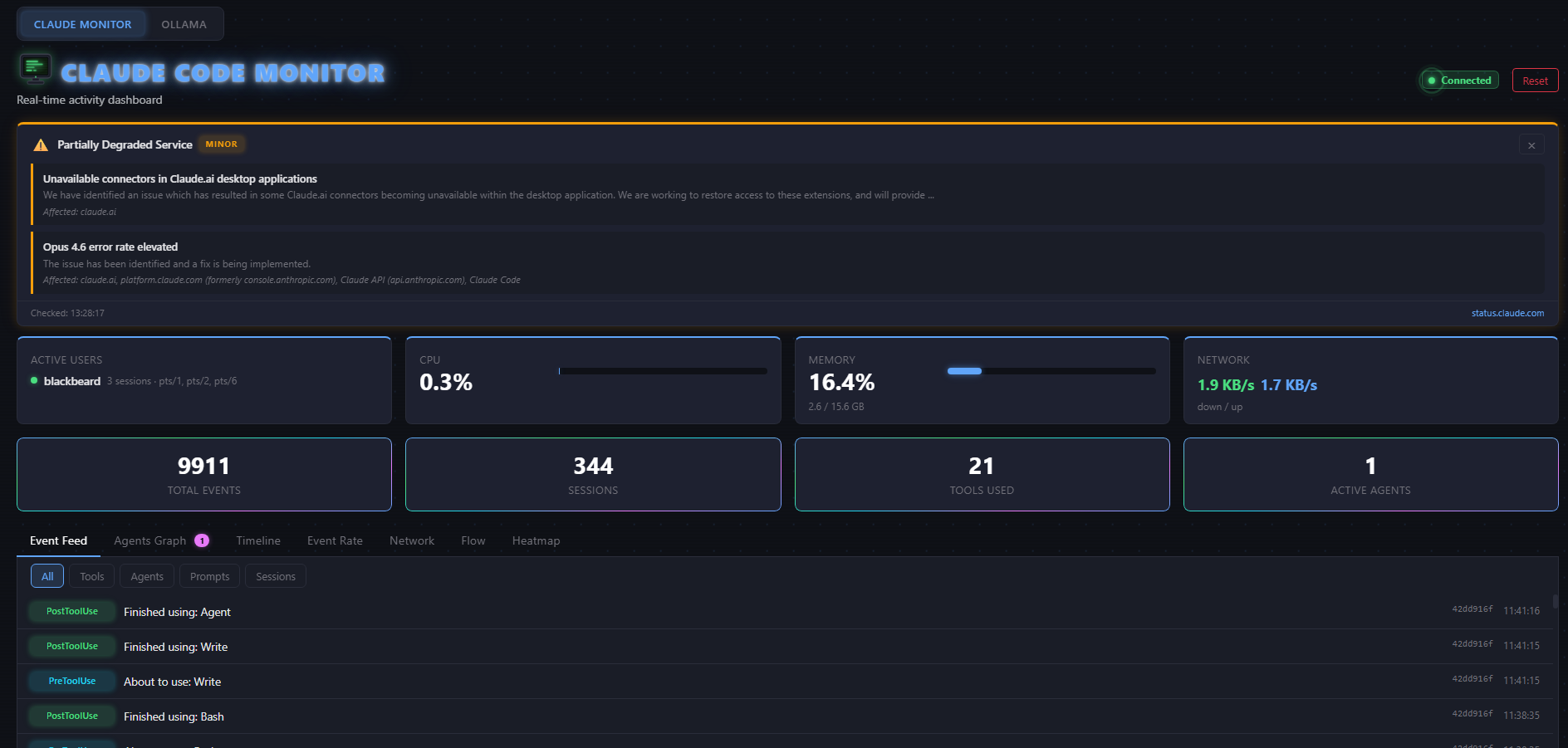Click the PostToolUse badge for Finished using: Bash

pyautogui.click(x=72, y=716)
